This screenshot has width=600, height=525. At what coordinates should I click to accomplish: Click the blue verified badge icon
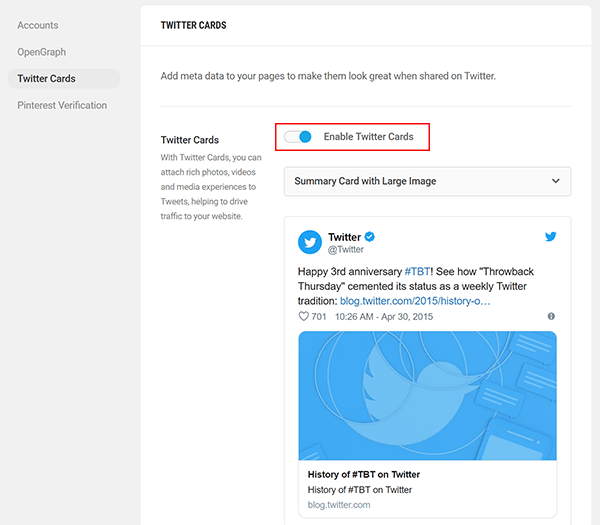369,237
